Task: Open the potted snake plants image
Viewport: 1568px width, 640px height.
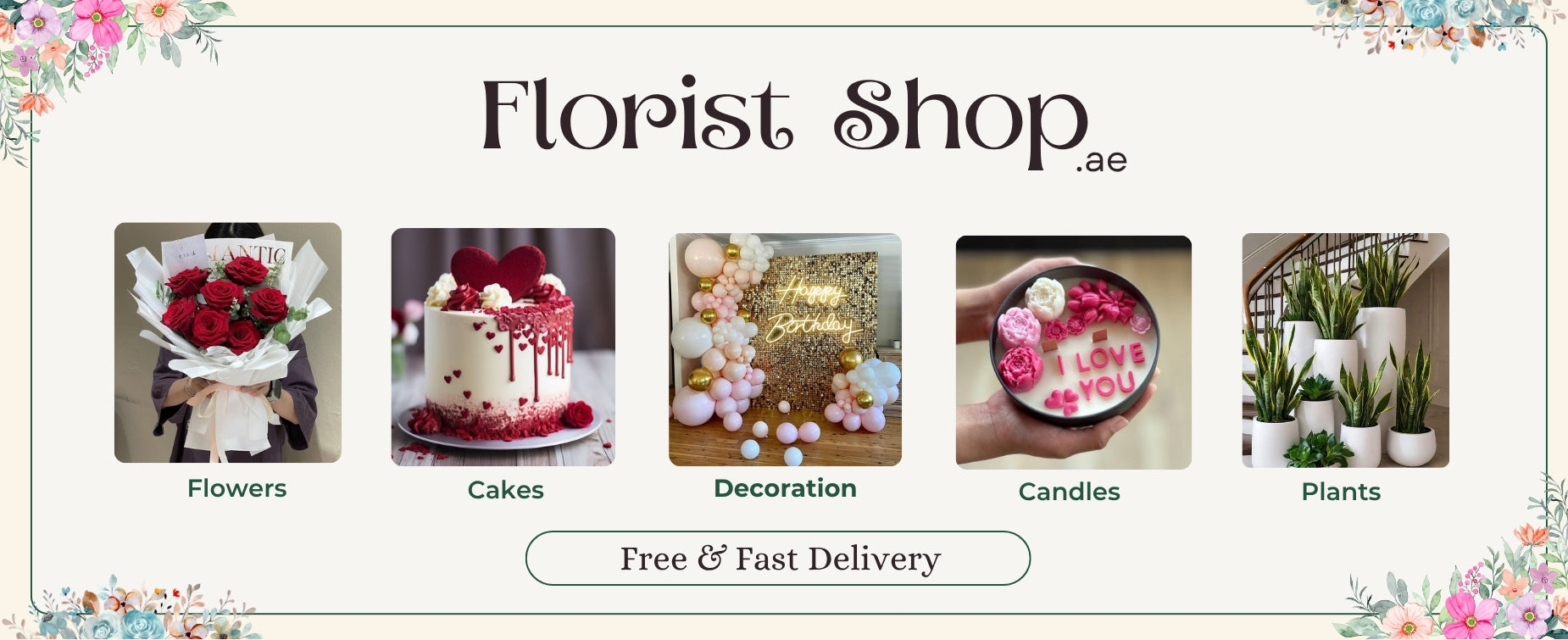Action: (1346, 350)
